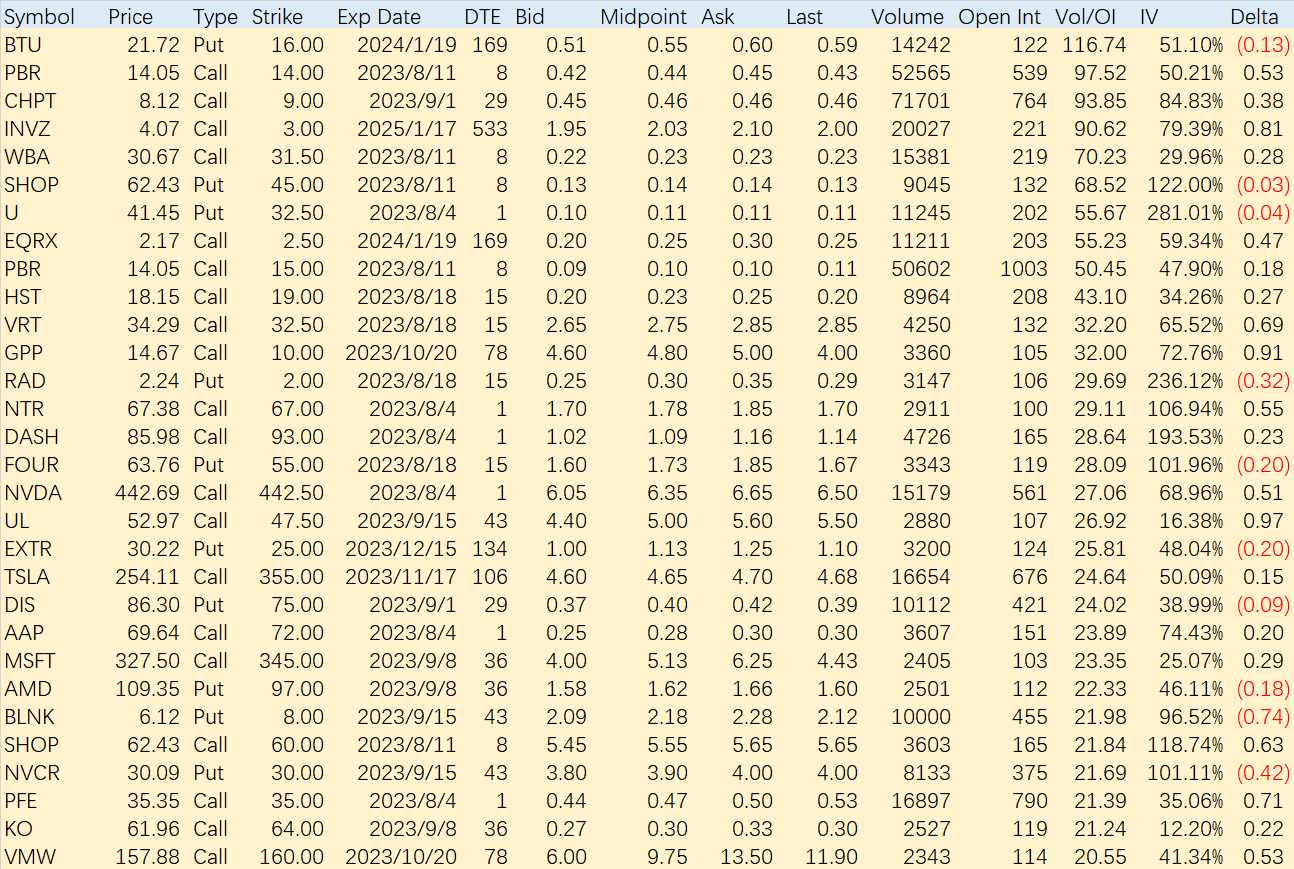Select the DTE value 134 in the EXTR row
This screenshot has height=869, width=1294.
tap(491, 549)
